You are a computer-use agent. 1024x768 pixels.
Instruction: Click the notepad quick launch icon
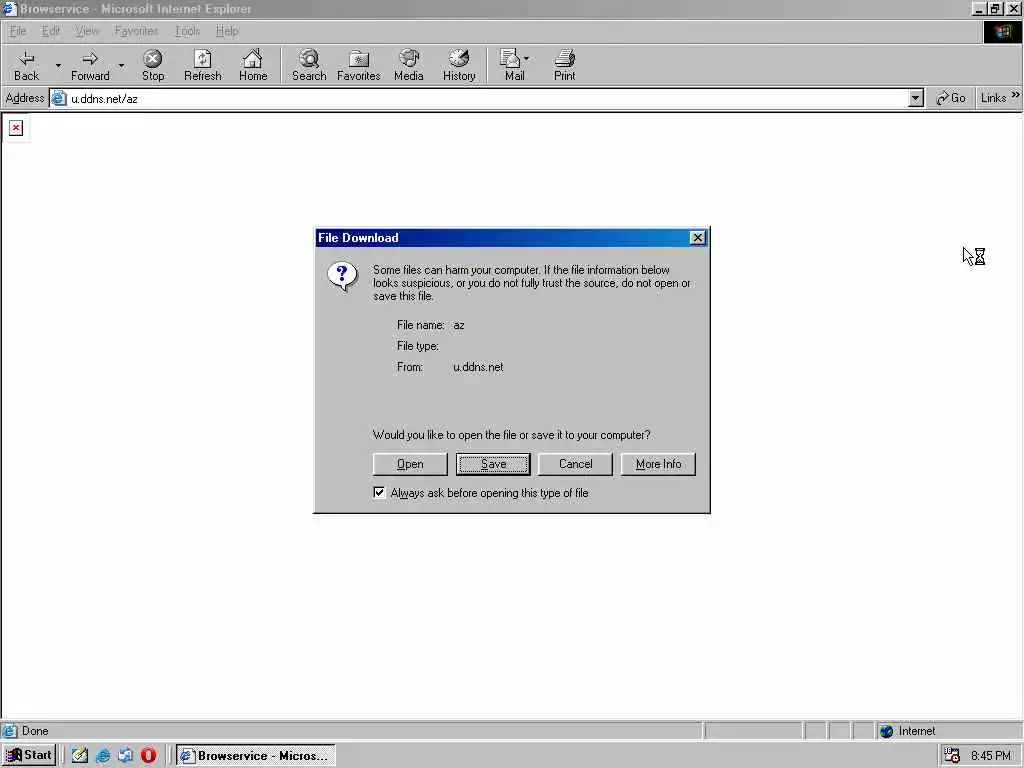(x=80, y=755)
